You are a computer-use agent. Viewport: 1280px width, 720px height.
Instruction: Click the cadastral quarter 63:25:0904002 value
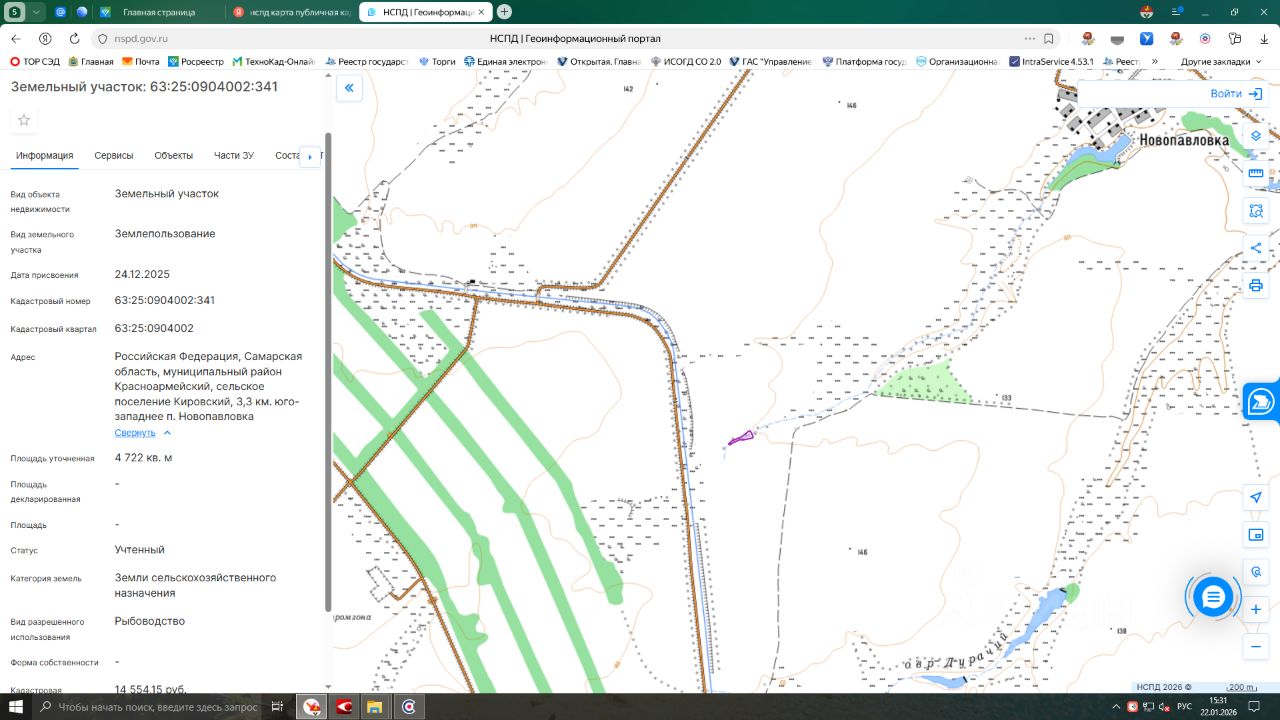(154, 328)
